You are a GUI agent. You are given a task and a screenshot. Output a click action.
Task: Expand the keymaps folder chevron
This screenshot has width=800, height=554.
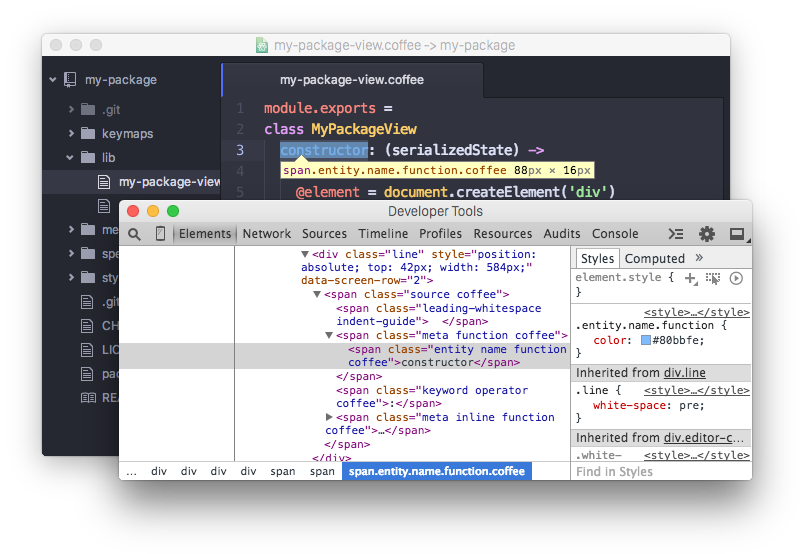71,133
